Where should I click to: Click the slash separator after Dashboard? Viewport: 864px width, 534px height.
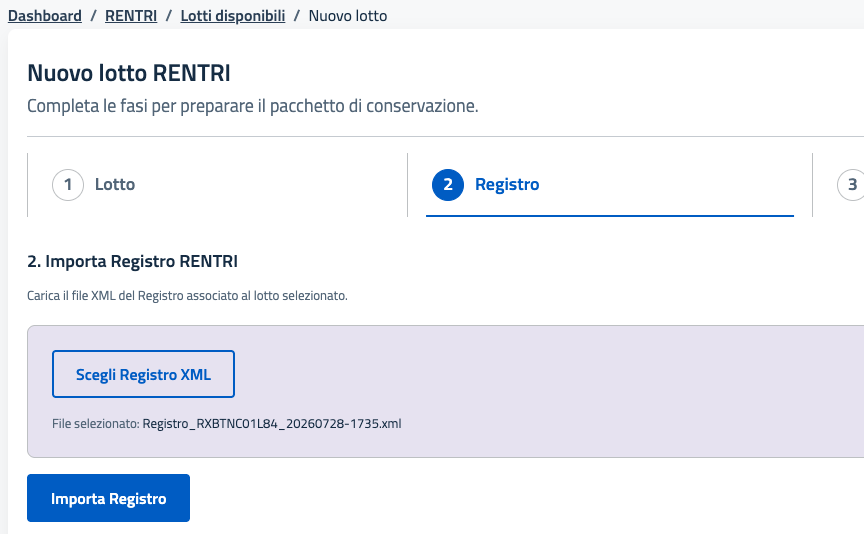[94, 15]
